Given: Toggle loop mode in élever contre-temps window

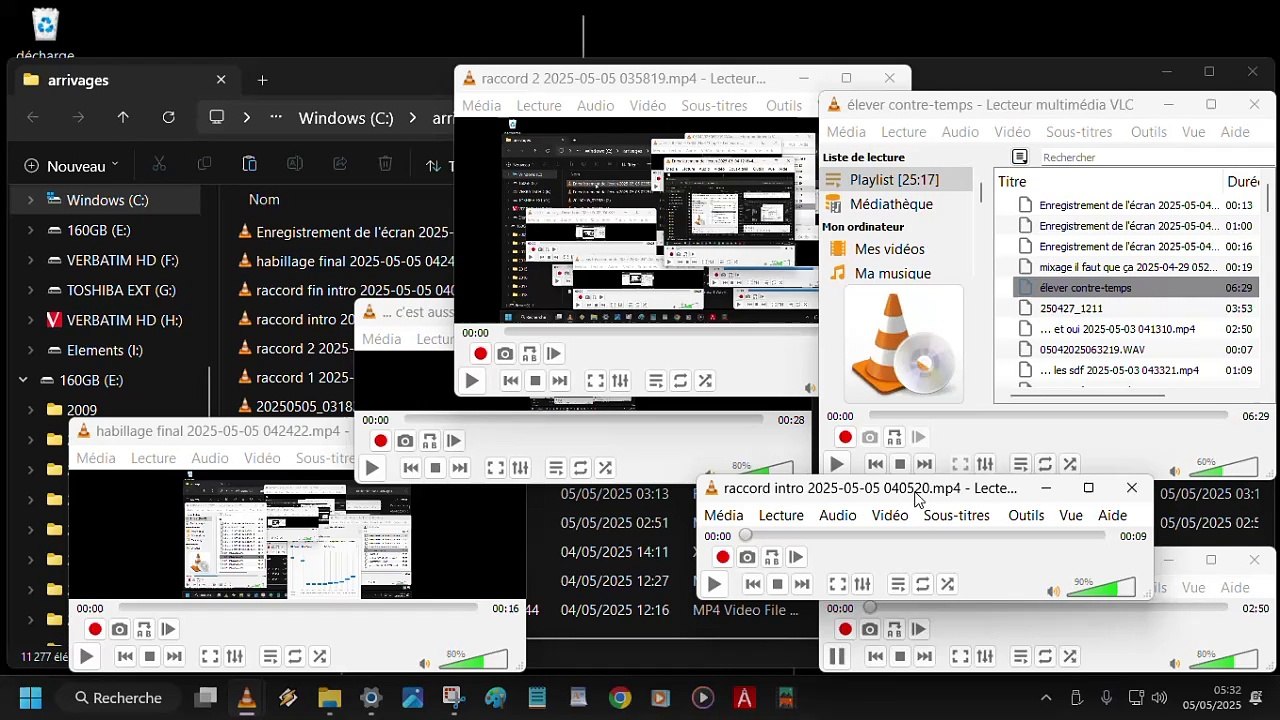Looking at the screenshot, I should coord(1045,464).
